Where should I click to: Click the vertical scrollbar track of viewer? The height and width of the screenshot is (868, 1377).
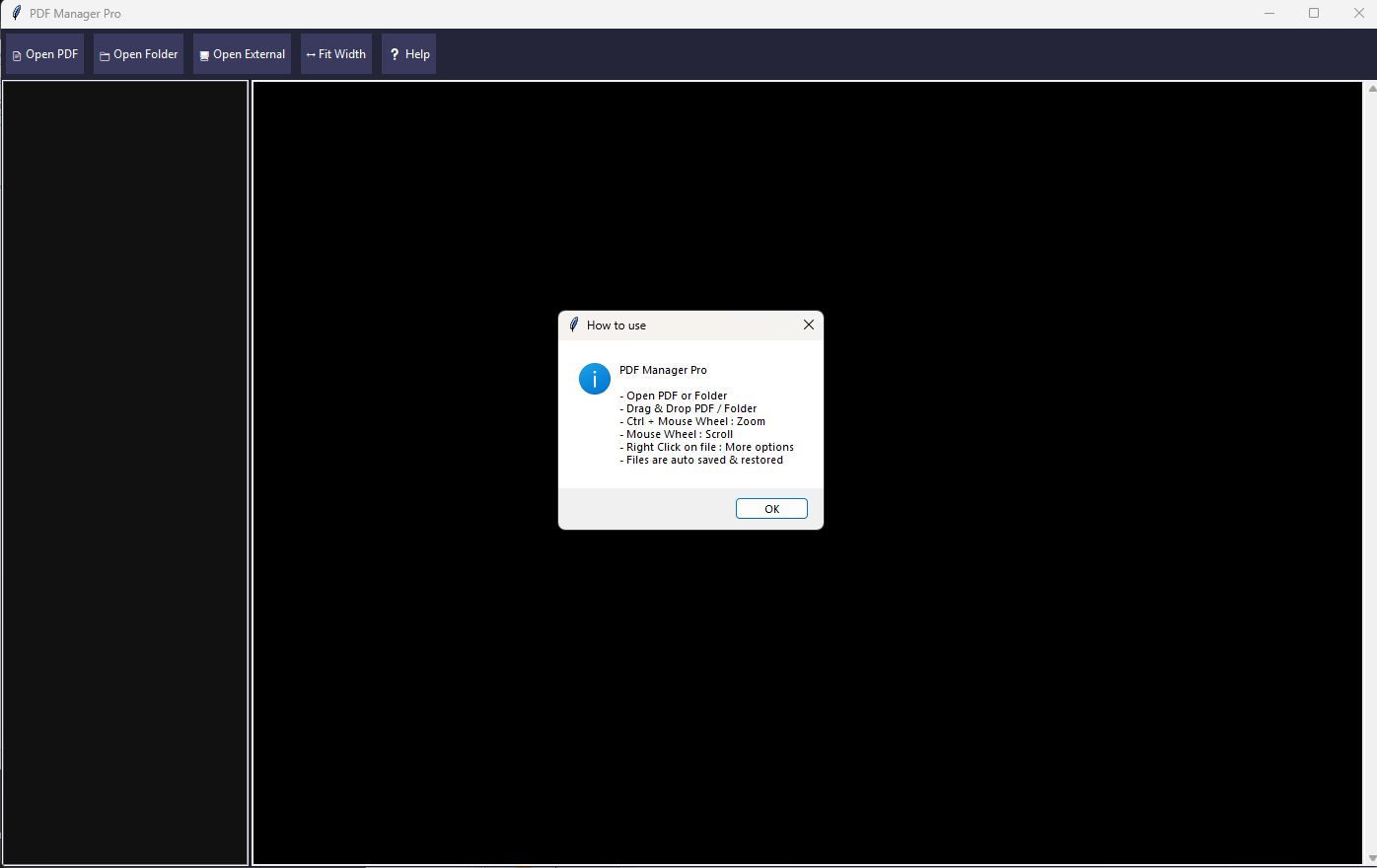click(1371, 473)
